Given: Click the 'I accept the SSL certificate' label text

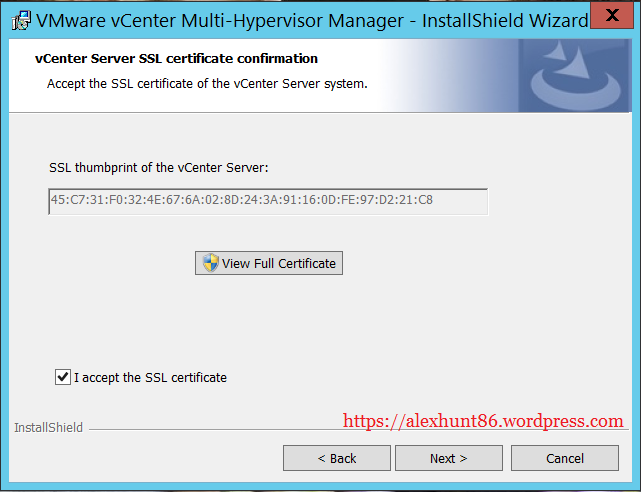Looking at the screenshot, I should click(x=150, y=378).
